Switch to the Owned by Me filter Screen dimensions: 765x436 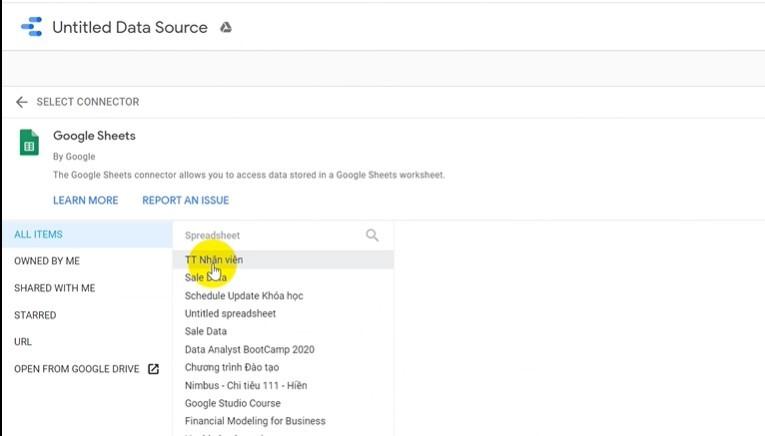(47, 261)
